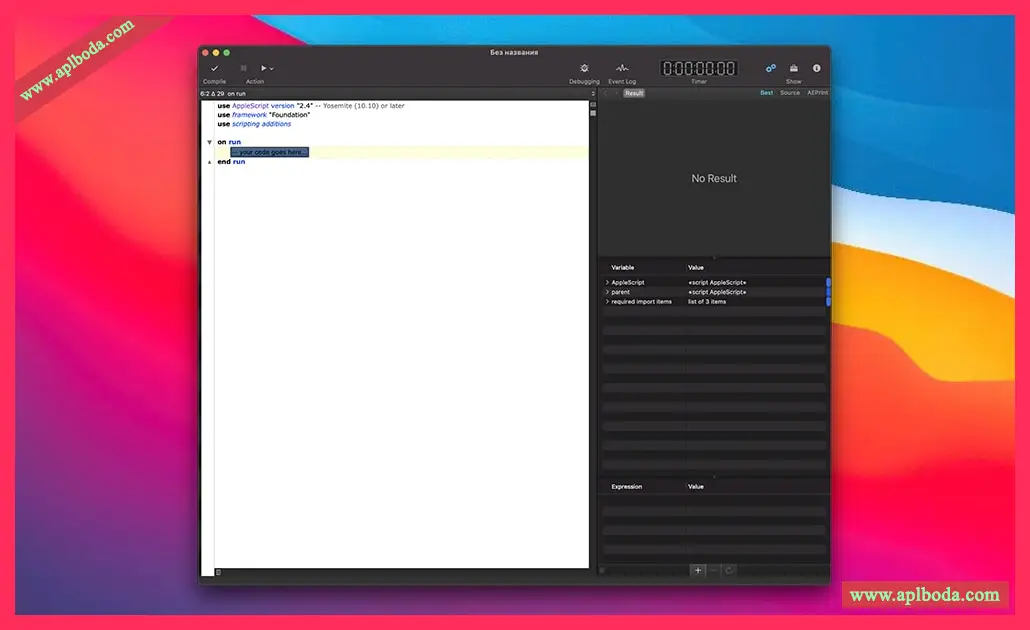Switch result view to Best
This screenshot has width=1030, height=630.
(767, 93)
